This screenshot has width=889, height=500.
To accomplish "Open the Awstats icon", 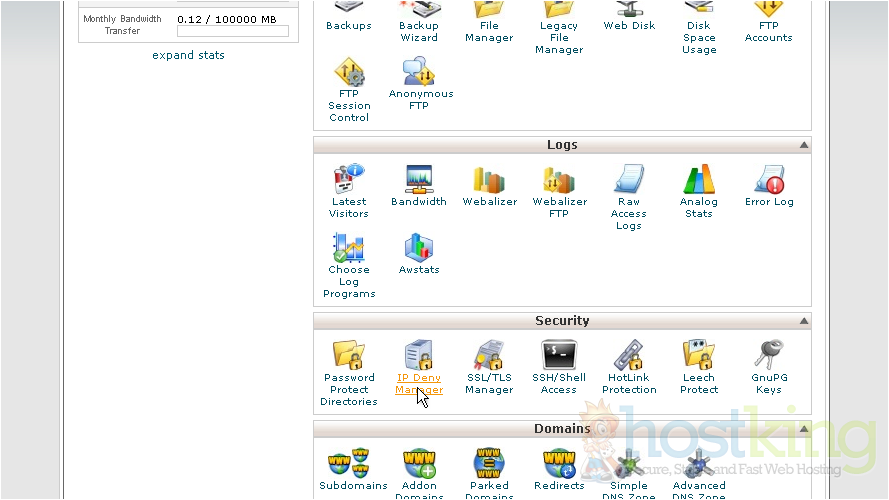I will point(419,247).
